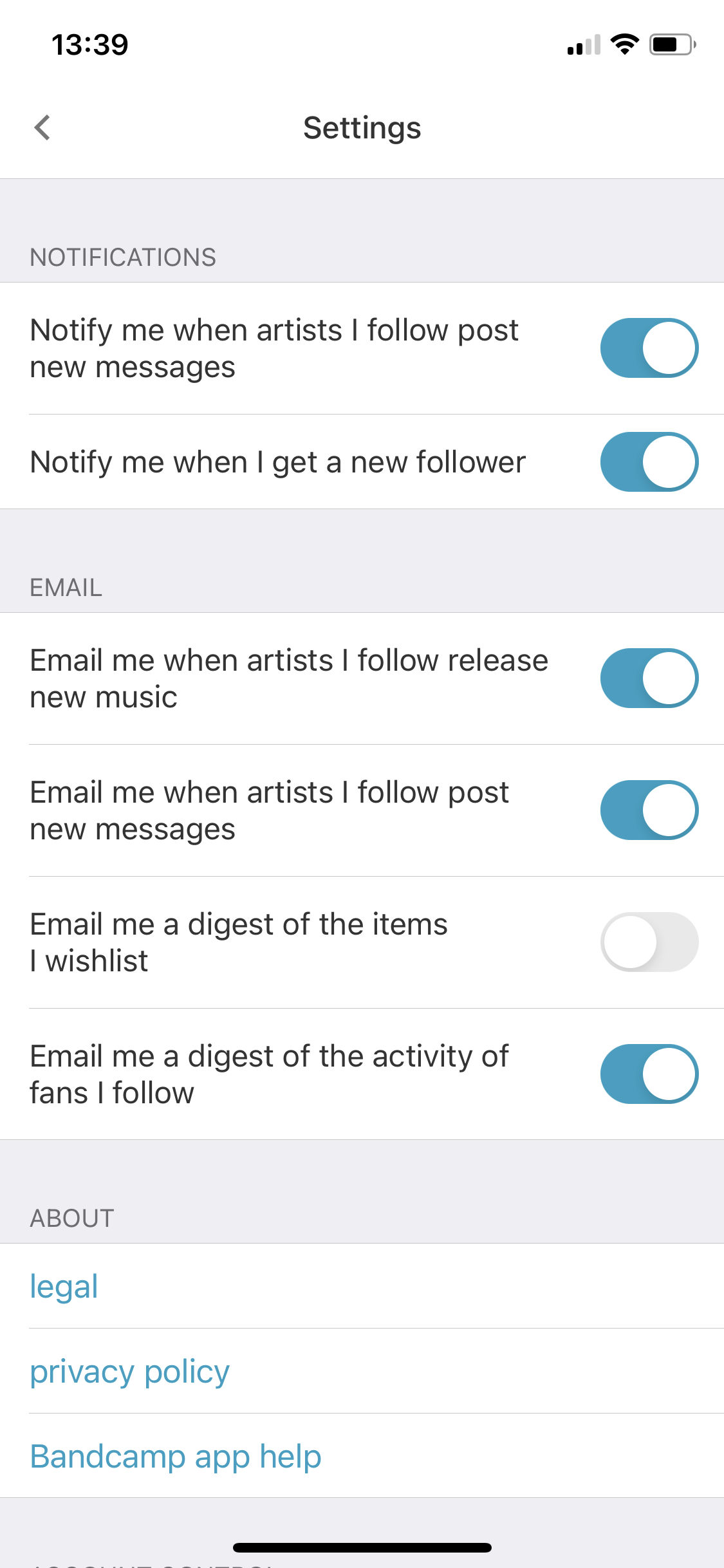Open the legal link
This screenshot has width=724, height=1568.
click(64, 1286)
